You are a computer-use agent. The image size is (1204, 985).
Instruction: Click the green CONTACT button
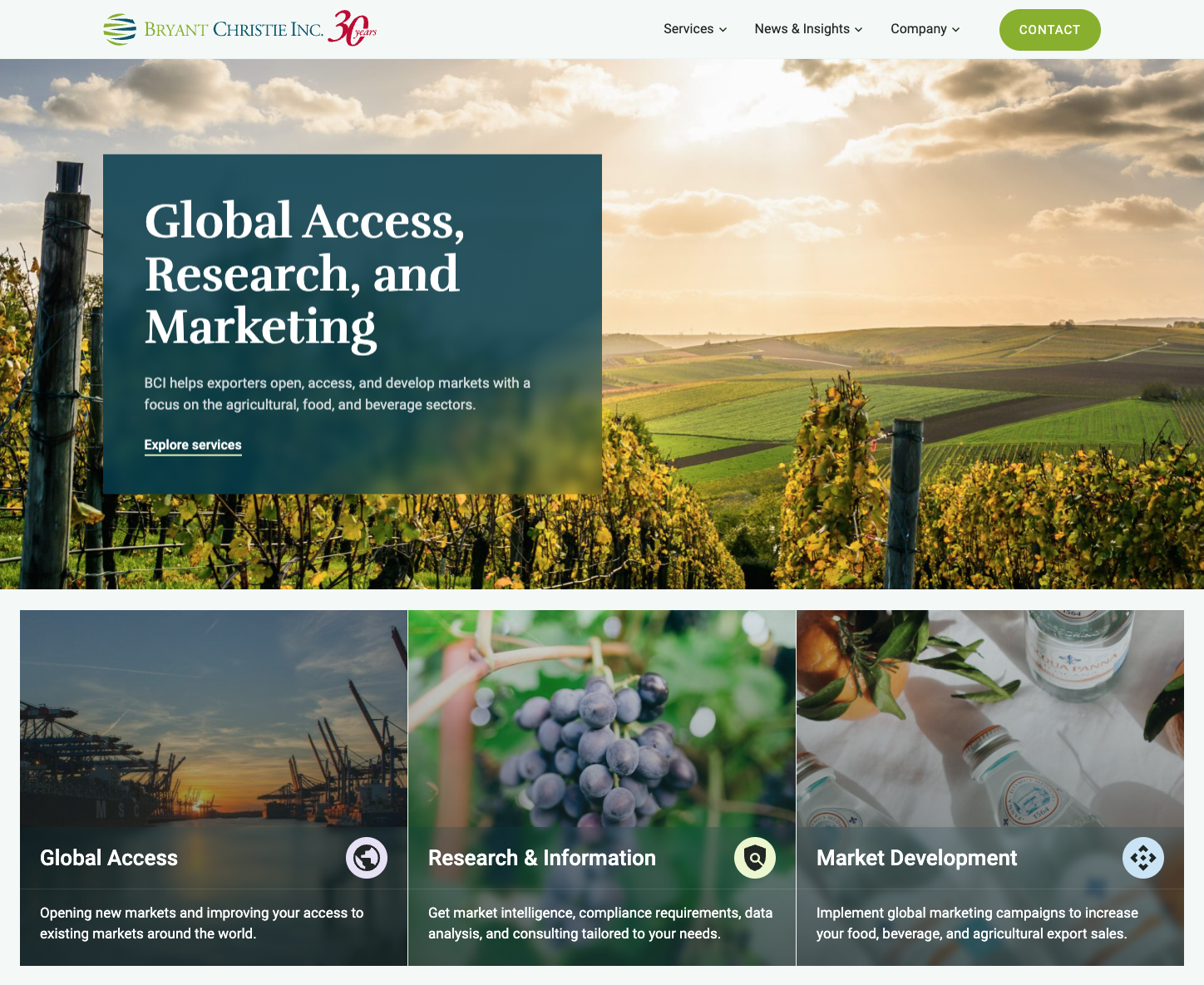tap(1050, 30)
